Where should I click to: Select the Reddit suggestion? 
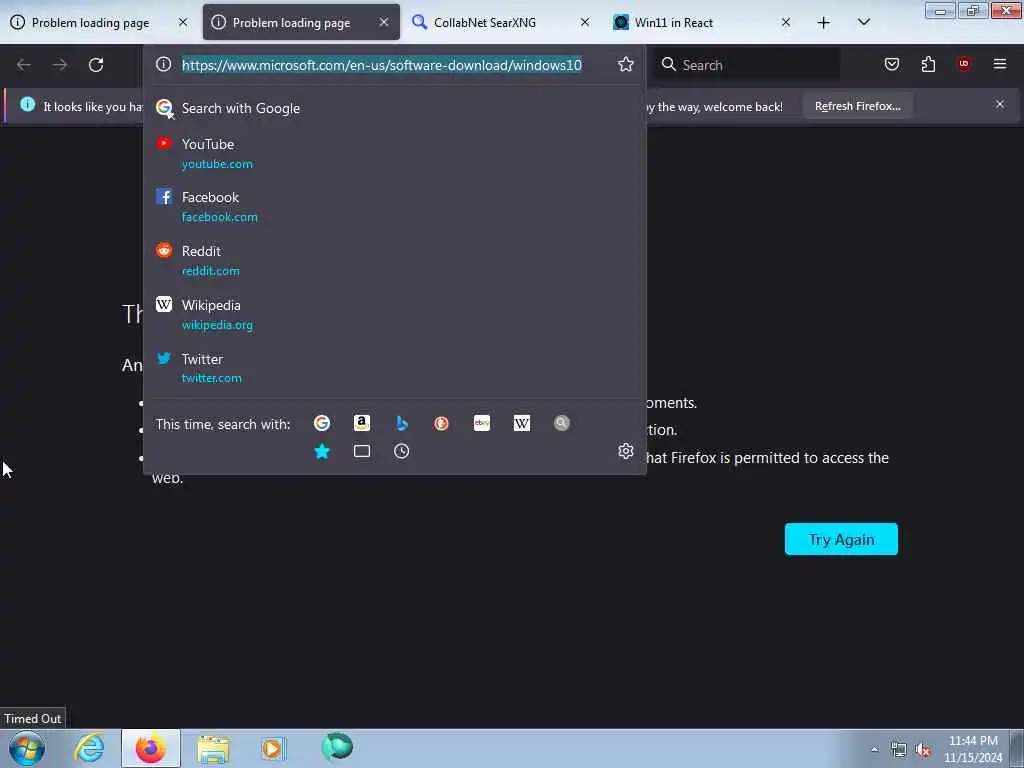(394, 261)
